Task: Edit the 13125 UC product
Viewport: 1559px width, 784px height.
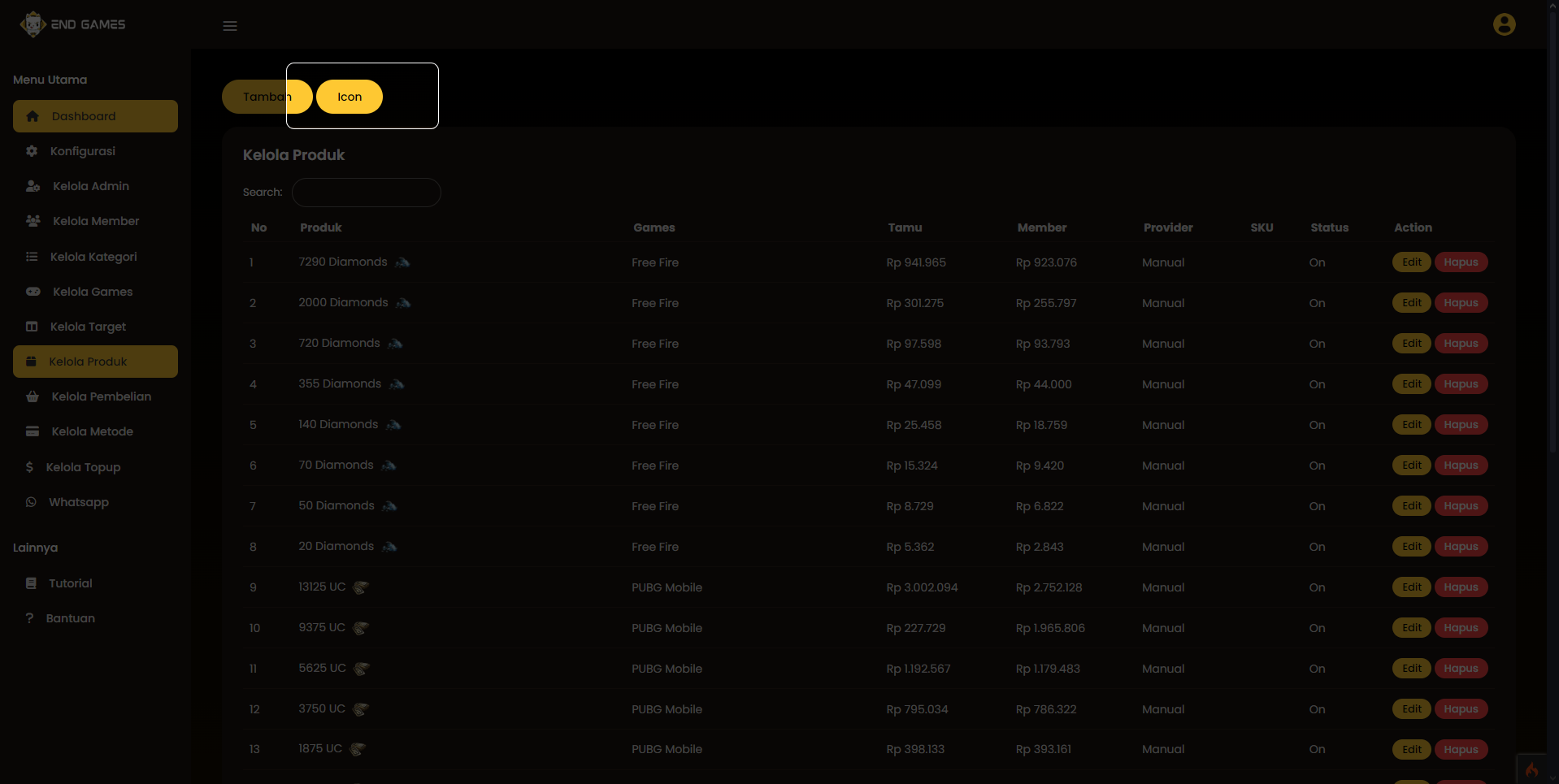Action: point(1411,587)
